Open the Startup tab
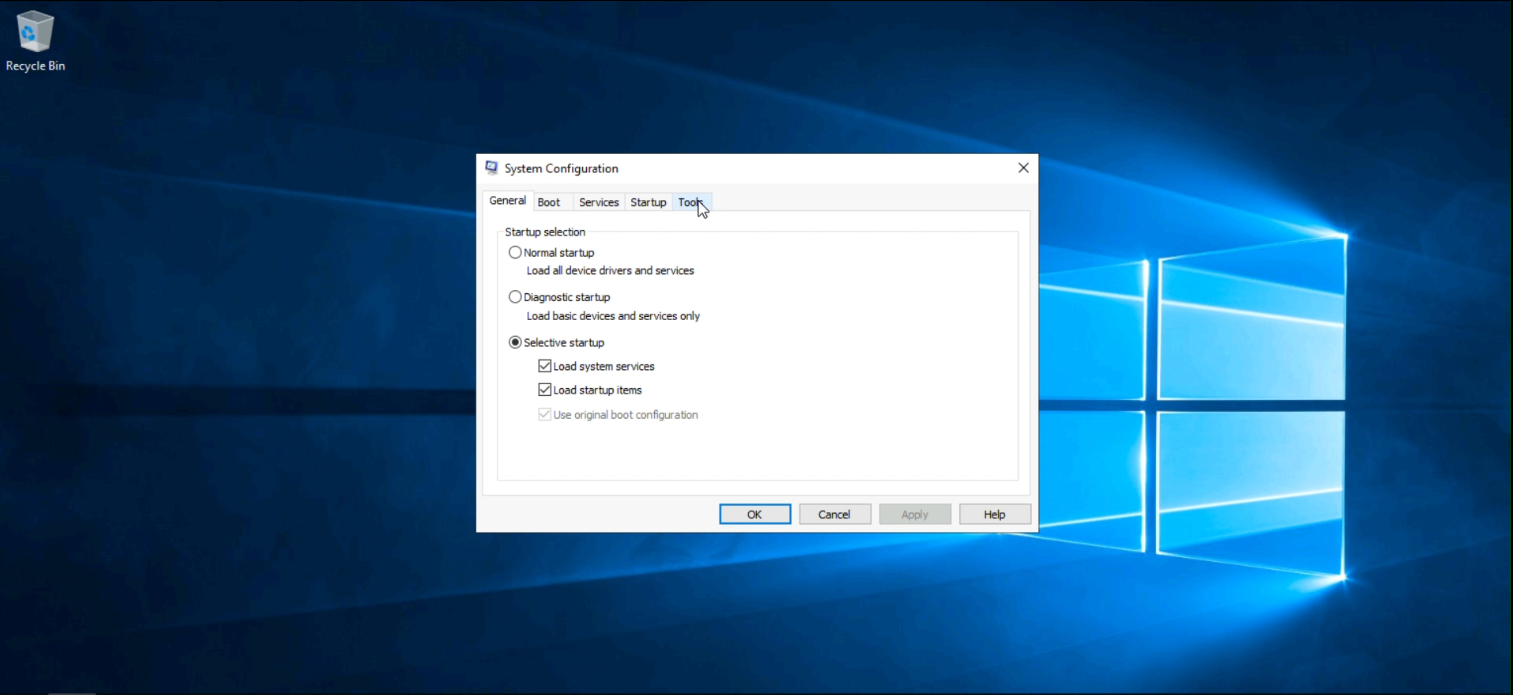The image size is (1513, 695). pos(648,202)
